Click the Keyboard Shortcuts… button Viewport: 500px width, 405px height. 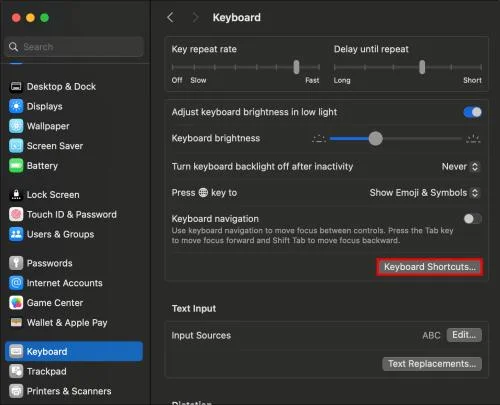(430, 267)
